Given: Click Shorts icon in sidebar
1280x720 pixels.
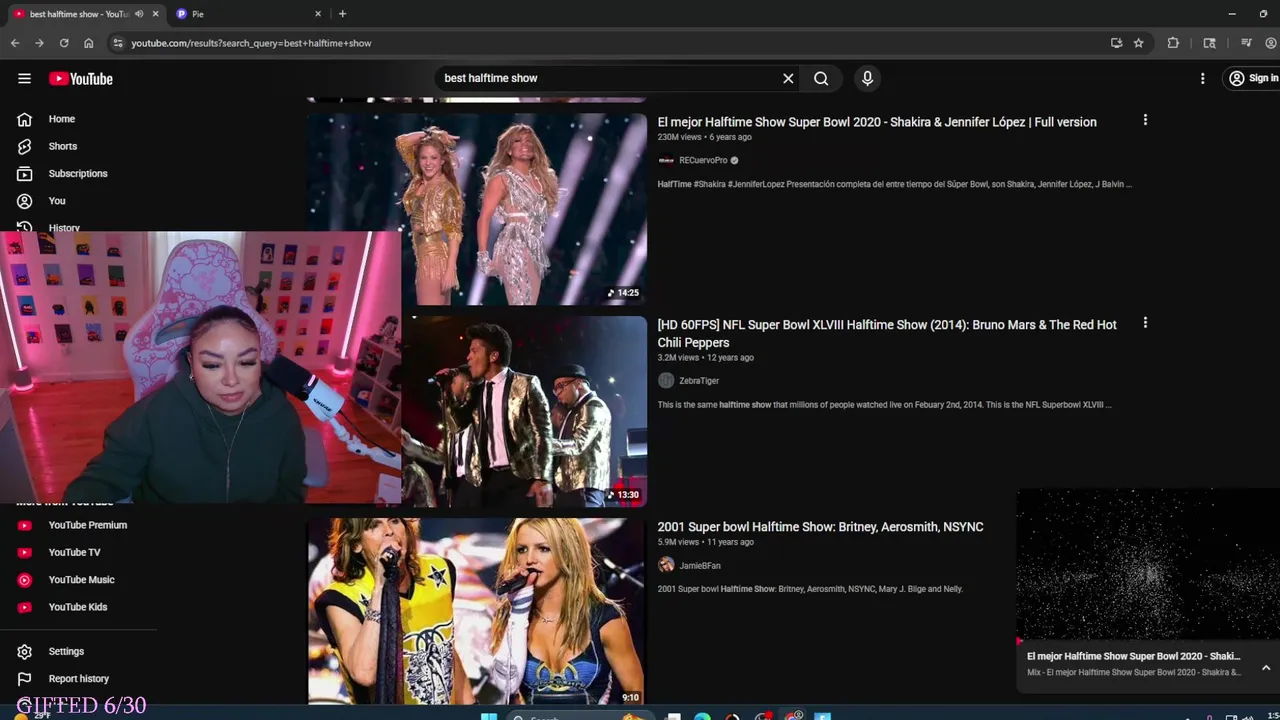Looking at the screenshot, I should [x=24, y=146].
